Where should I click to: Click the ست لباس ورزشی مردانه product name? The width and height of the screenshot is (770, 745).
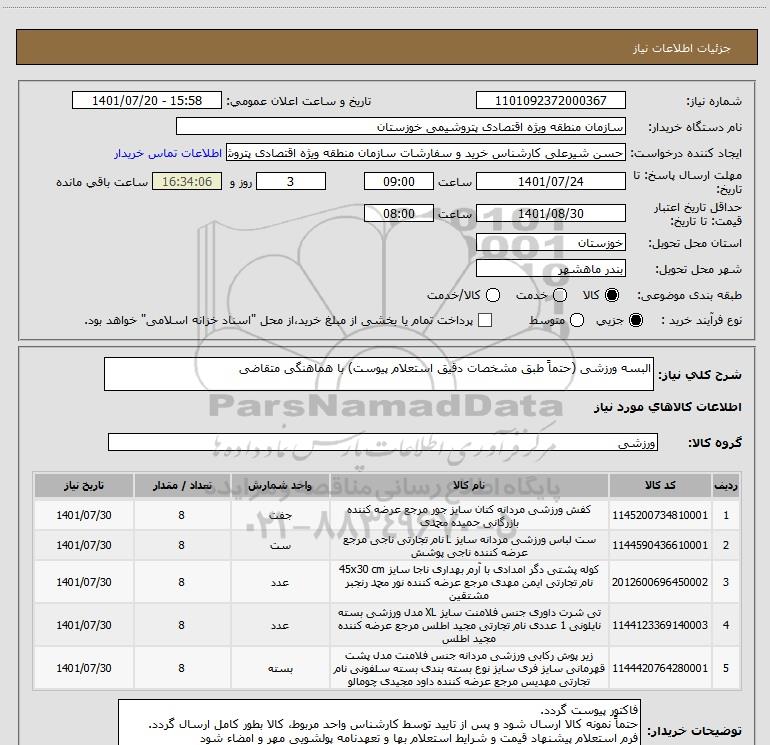469,546
